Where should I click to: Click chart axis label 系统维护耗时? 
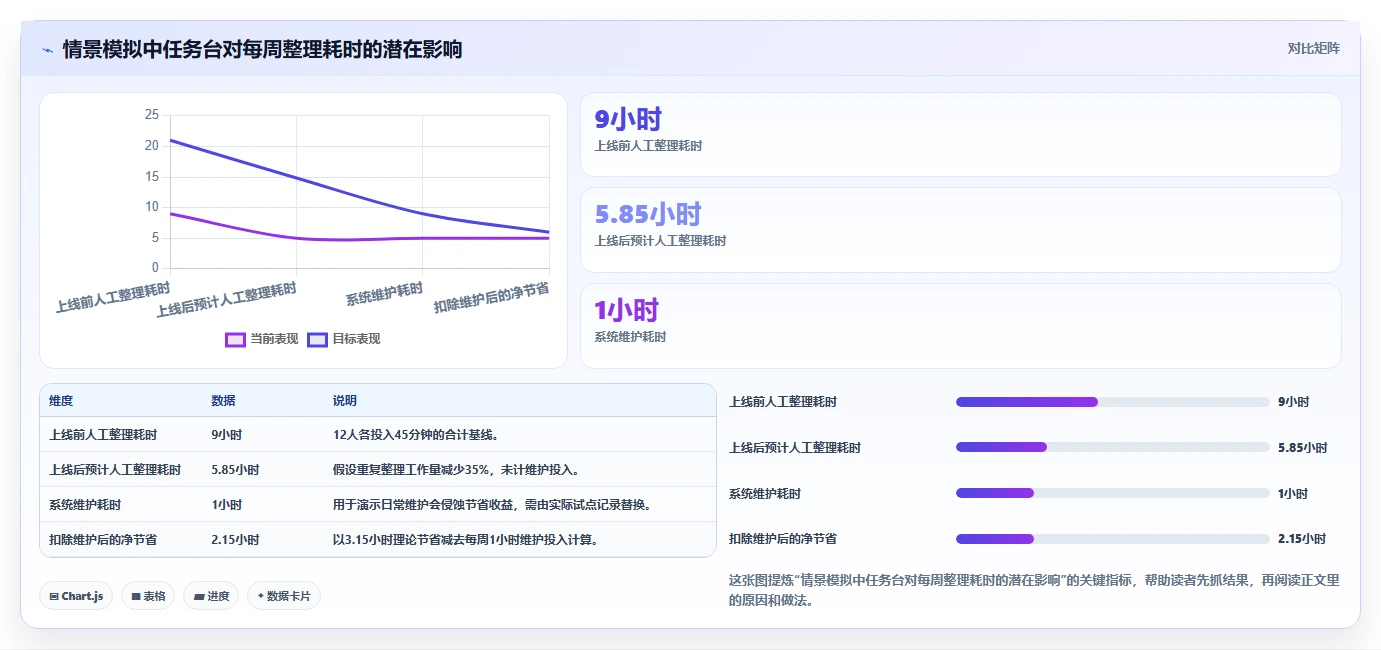[385, 295]
